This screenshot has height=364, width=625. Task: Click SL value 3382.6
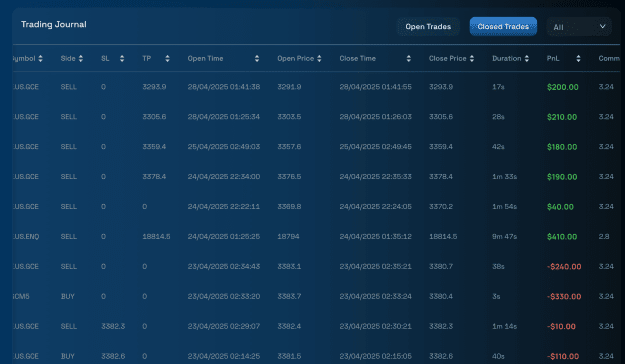click(113, 356)
